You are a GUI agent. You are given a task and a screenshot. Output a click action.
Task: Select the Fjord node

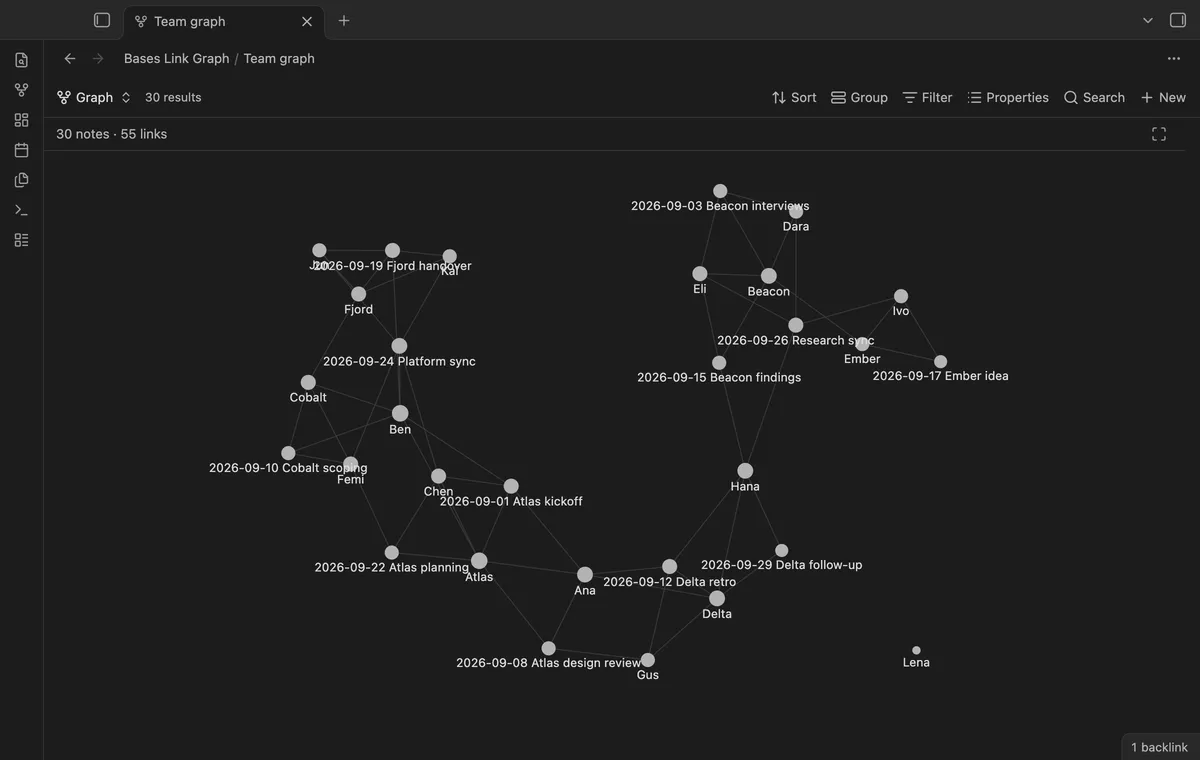(x=358, y=294)
